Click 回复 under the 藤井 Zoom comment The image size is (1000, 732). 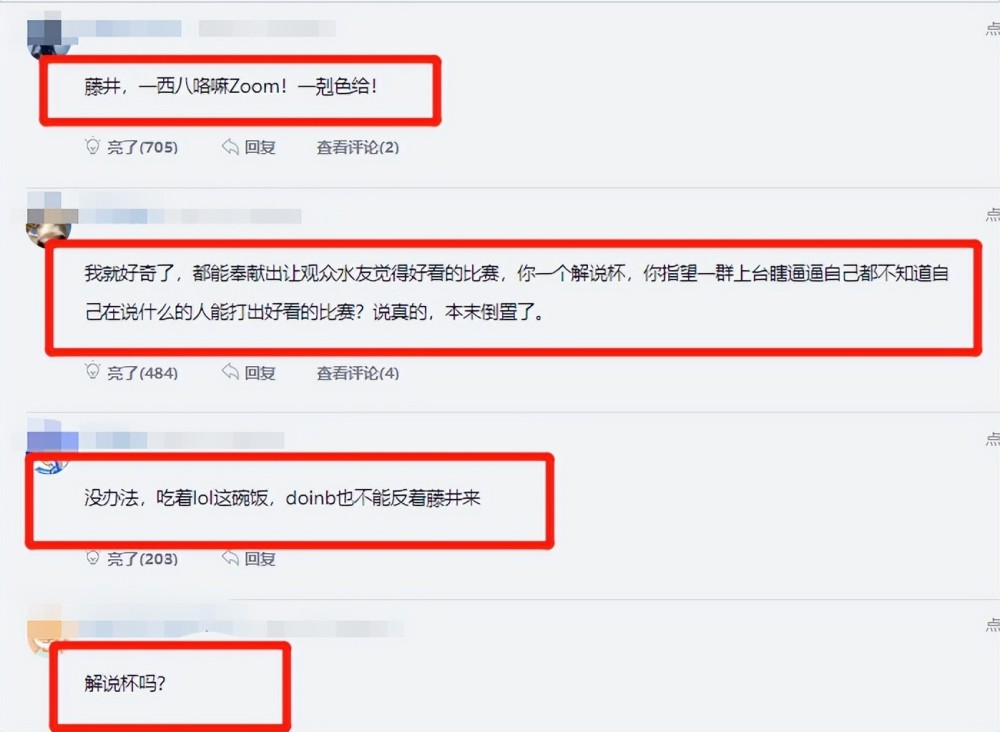coord(260,147)
